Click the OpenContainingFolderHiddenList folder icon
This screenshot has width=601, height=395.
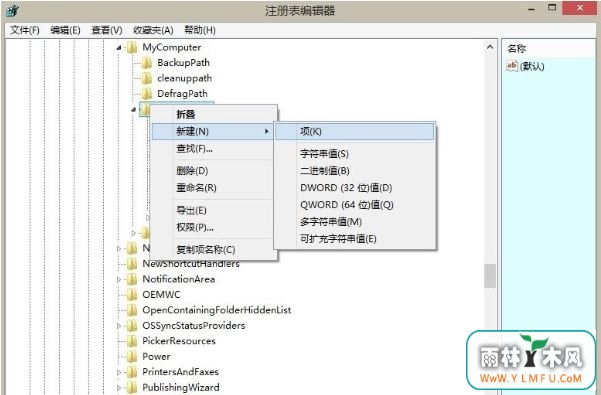click(x=131, y=310)
